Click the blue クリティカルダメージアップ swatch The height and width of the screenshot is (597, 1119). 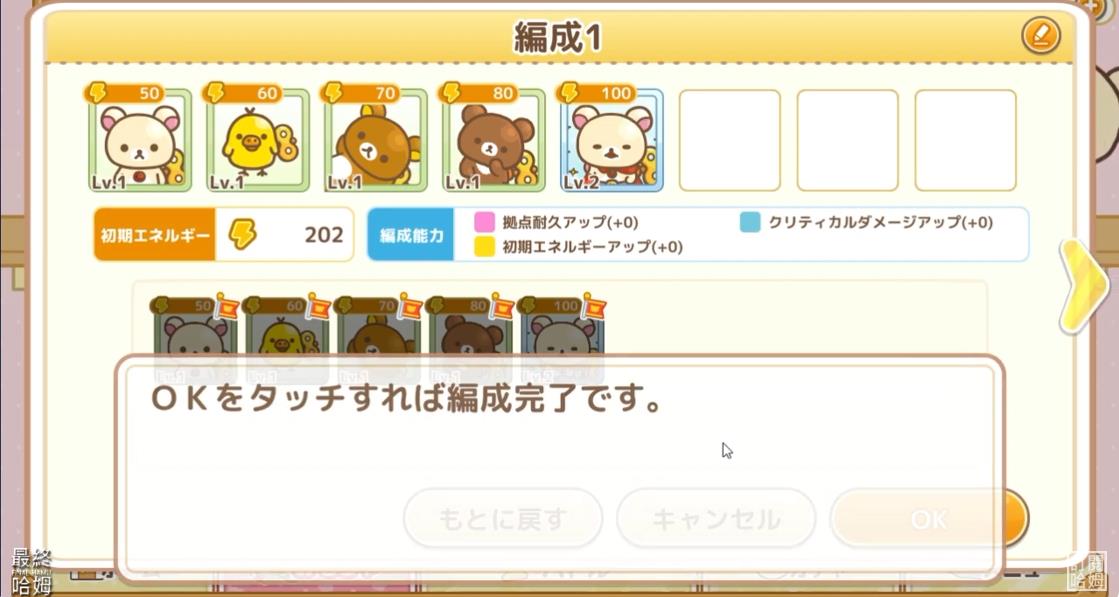click(750, 223)
